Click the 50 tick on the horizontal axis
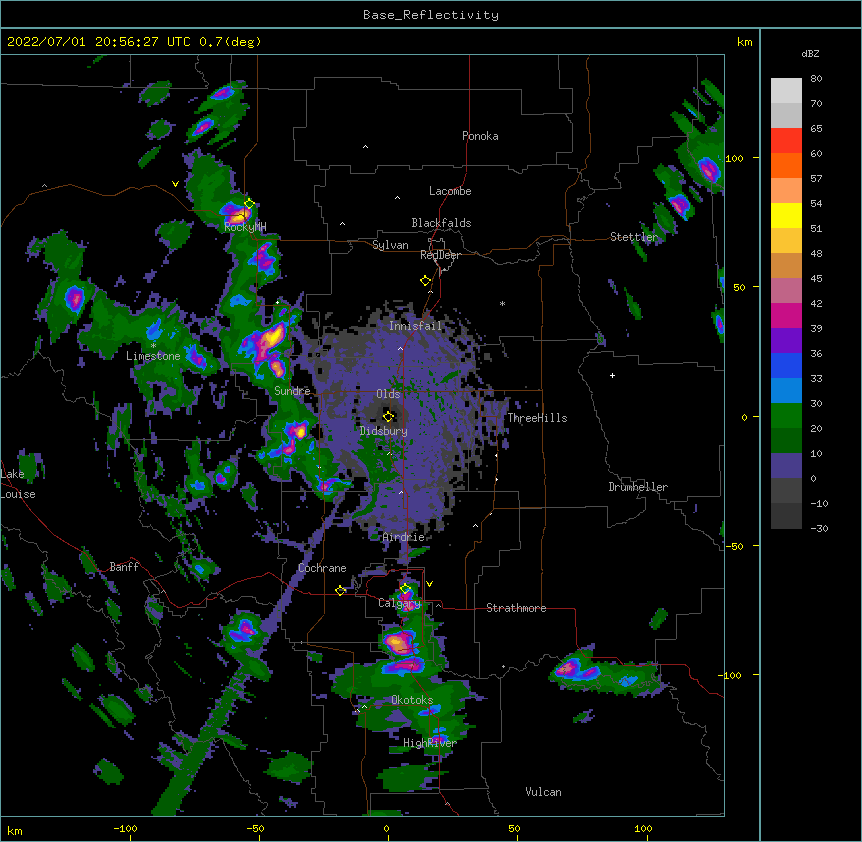The image size is (862, 842). [x=513, y=829]
